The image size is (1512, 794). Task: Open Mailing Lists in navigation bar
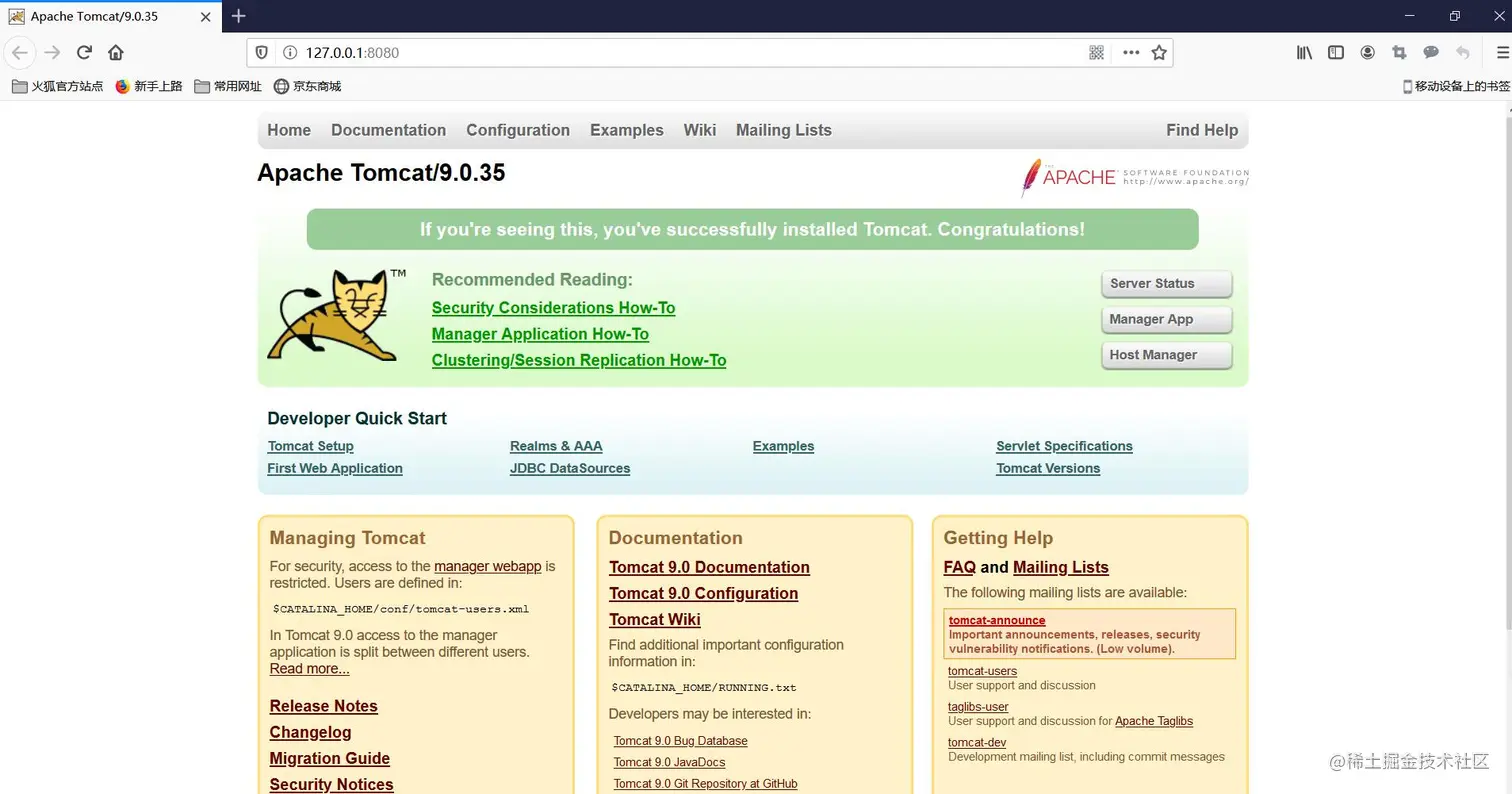tap(784, 130)
